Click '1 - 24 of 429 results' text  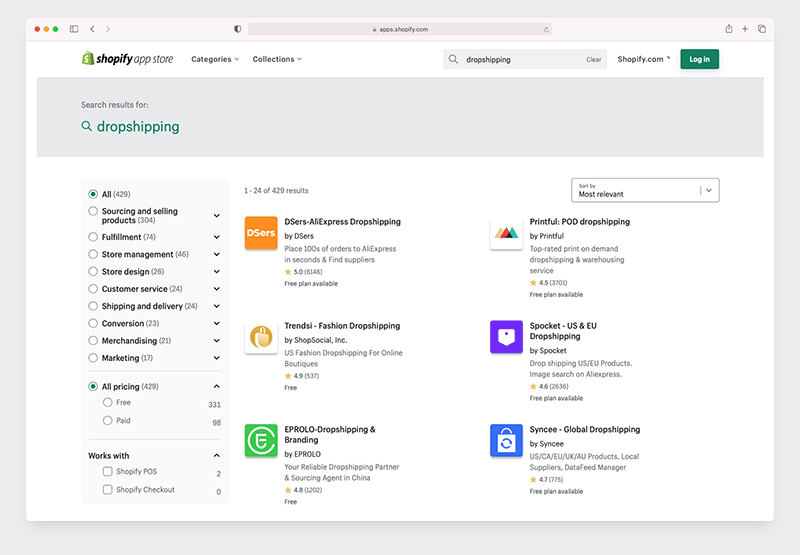[276, 191]
